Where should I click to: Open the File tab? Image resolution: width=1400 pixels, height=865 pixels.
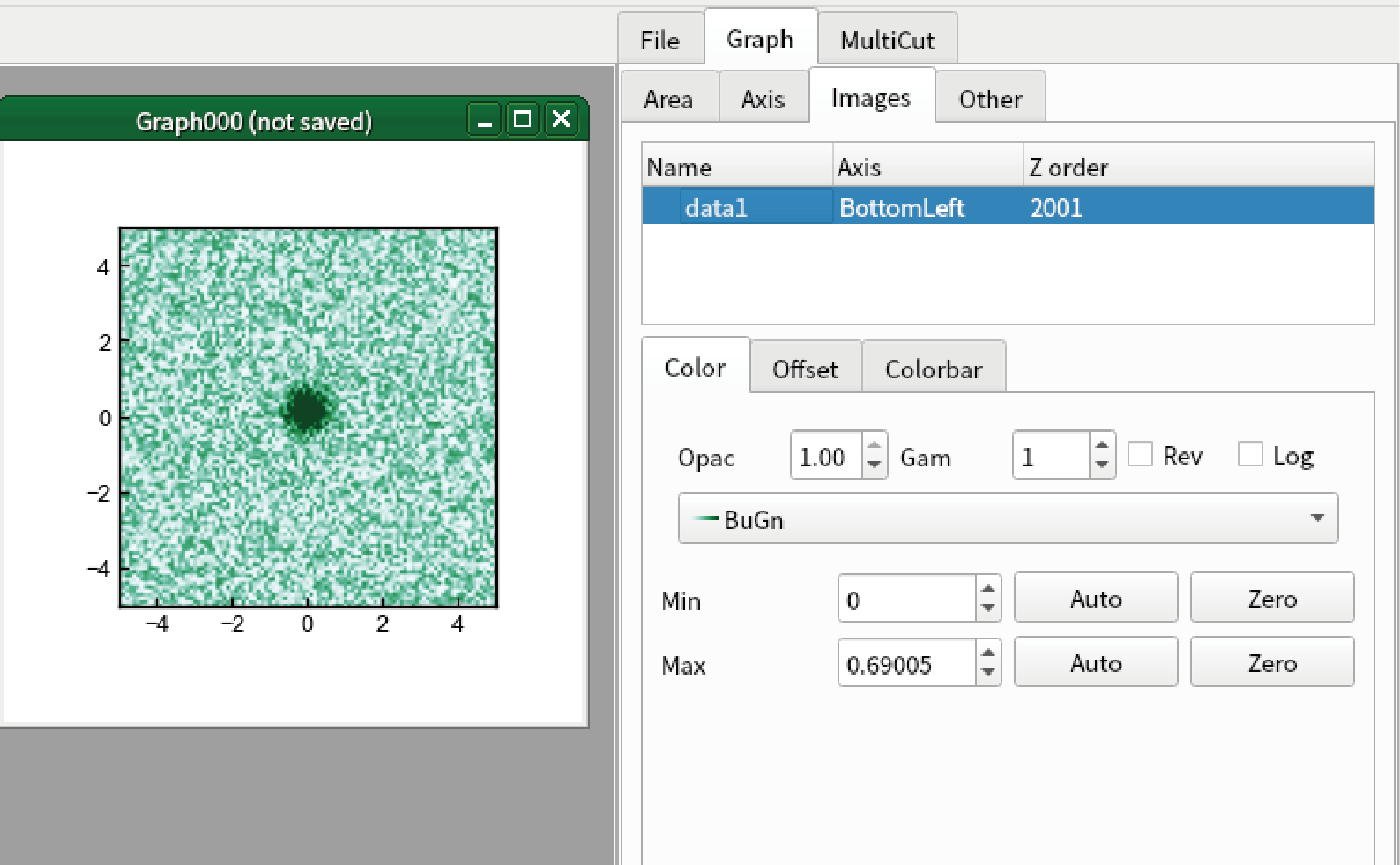pyautogui.click(x=660, y=40)
